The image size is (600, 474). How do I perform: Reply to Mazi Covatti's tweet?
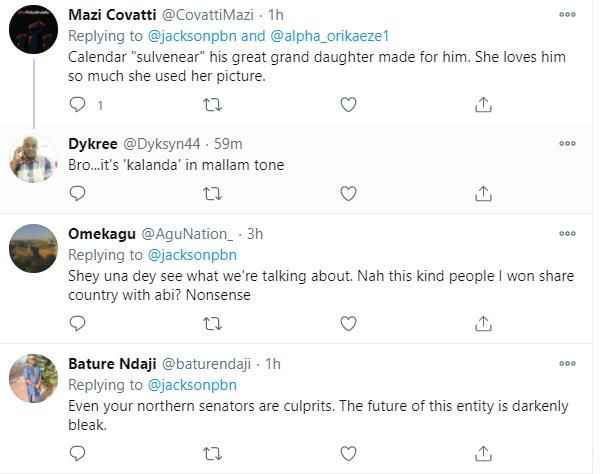point(78,104)
